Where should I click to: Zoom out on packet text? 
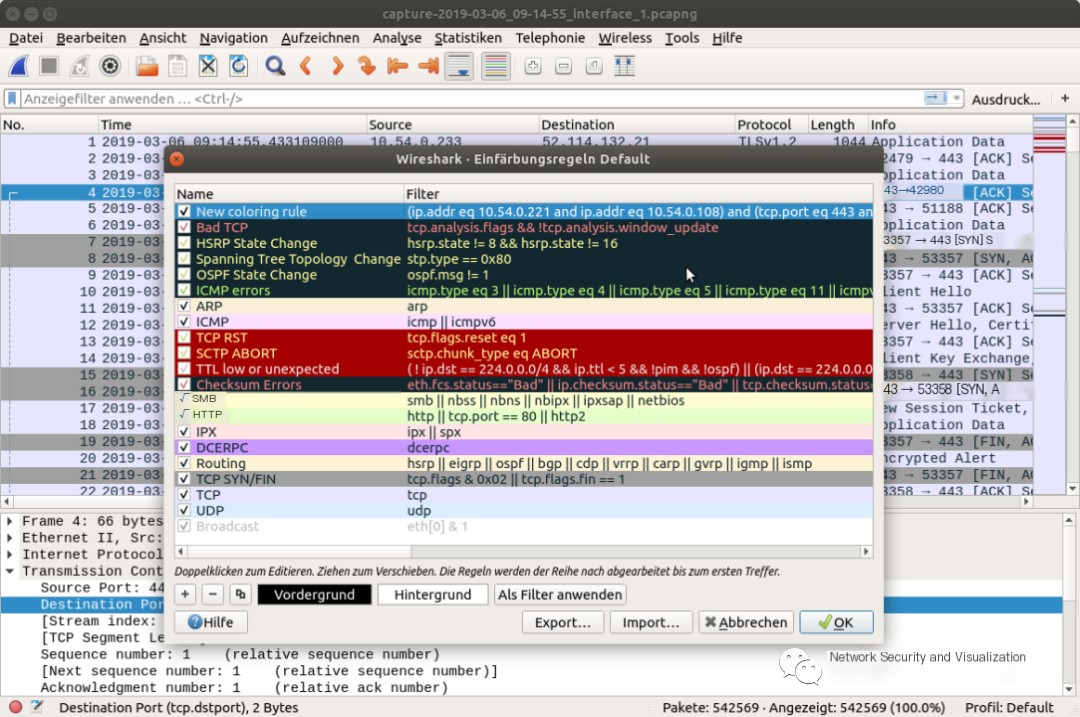click(563, 66)
